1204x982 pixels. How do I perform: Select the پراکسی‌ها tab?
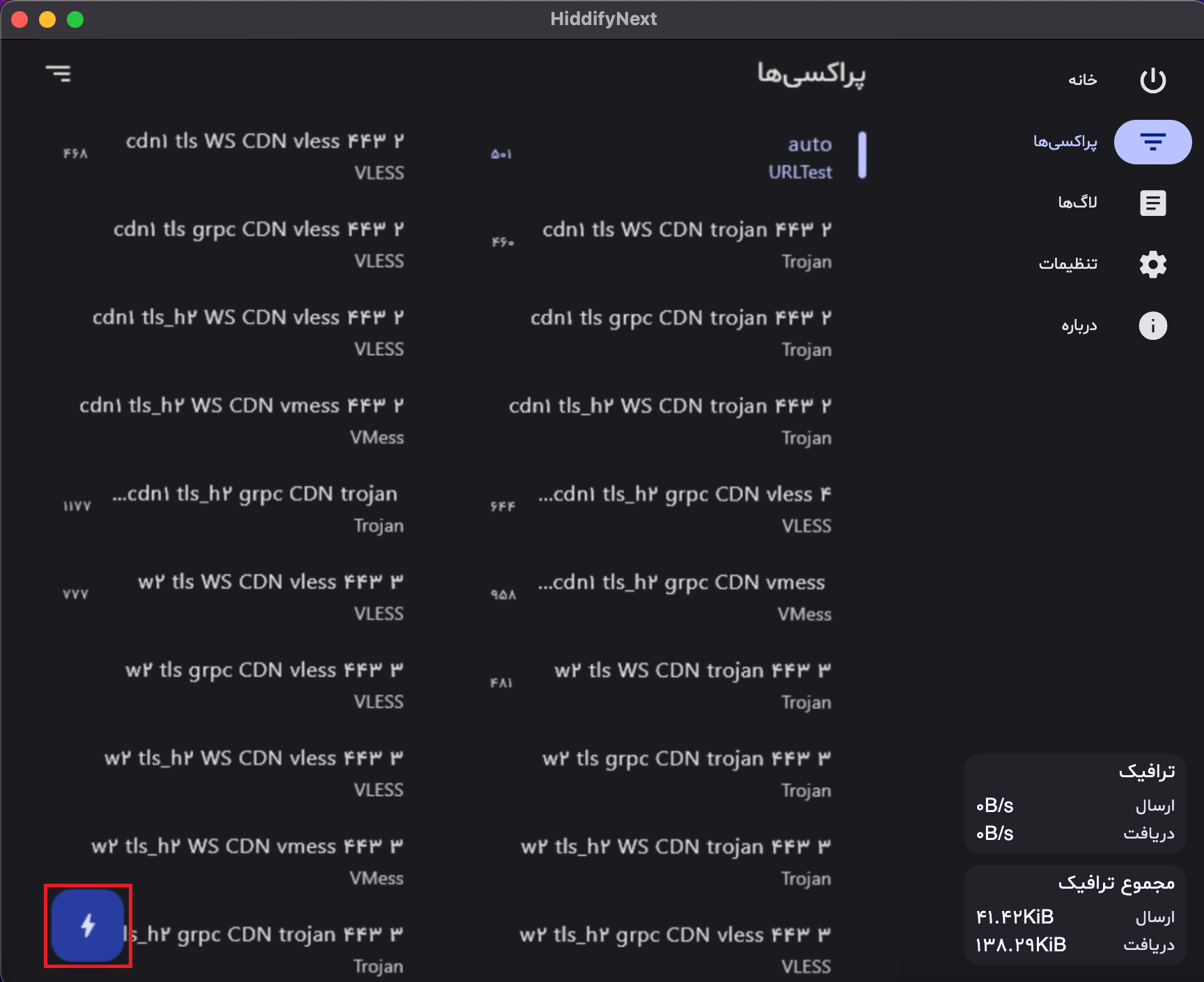pyautogui.click(x=1065, y=141)
